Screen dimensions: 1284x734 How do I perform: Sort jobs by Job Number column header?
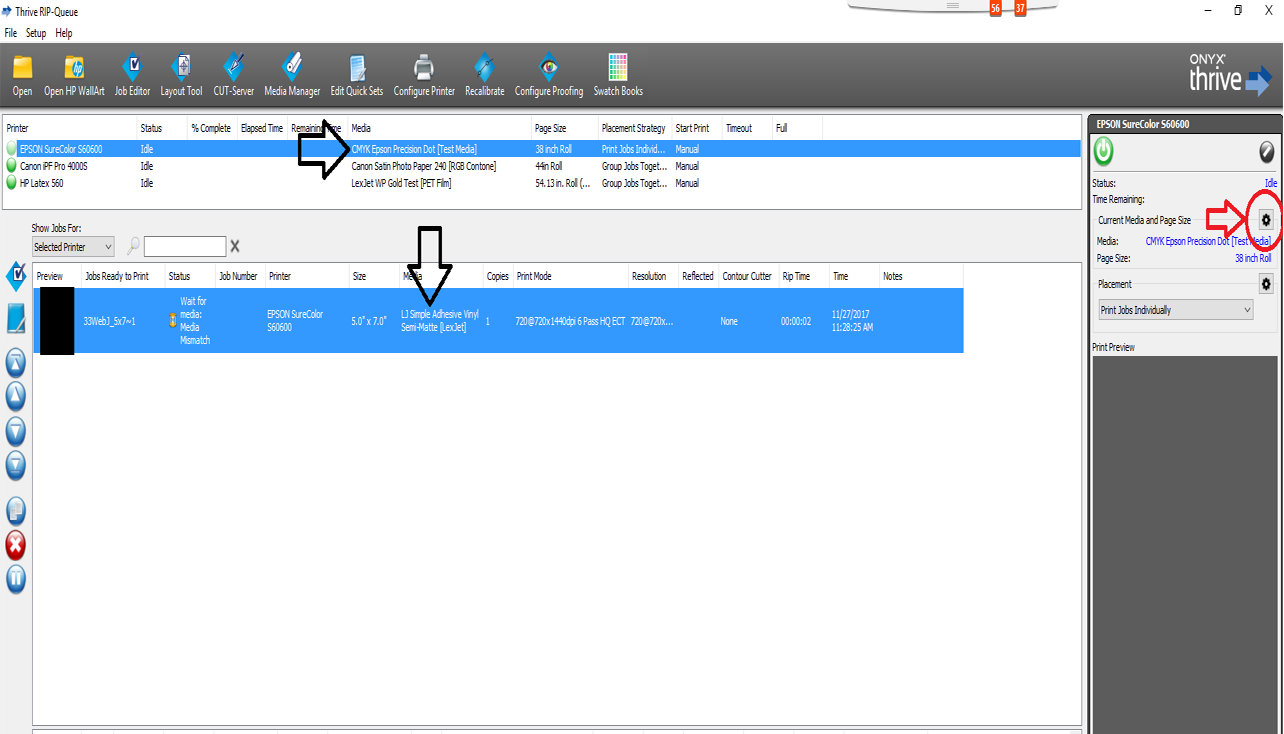(x=240, y=276)
